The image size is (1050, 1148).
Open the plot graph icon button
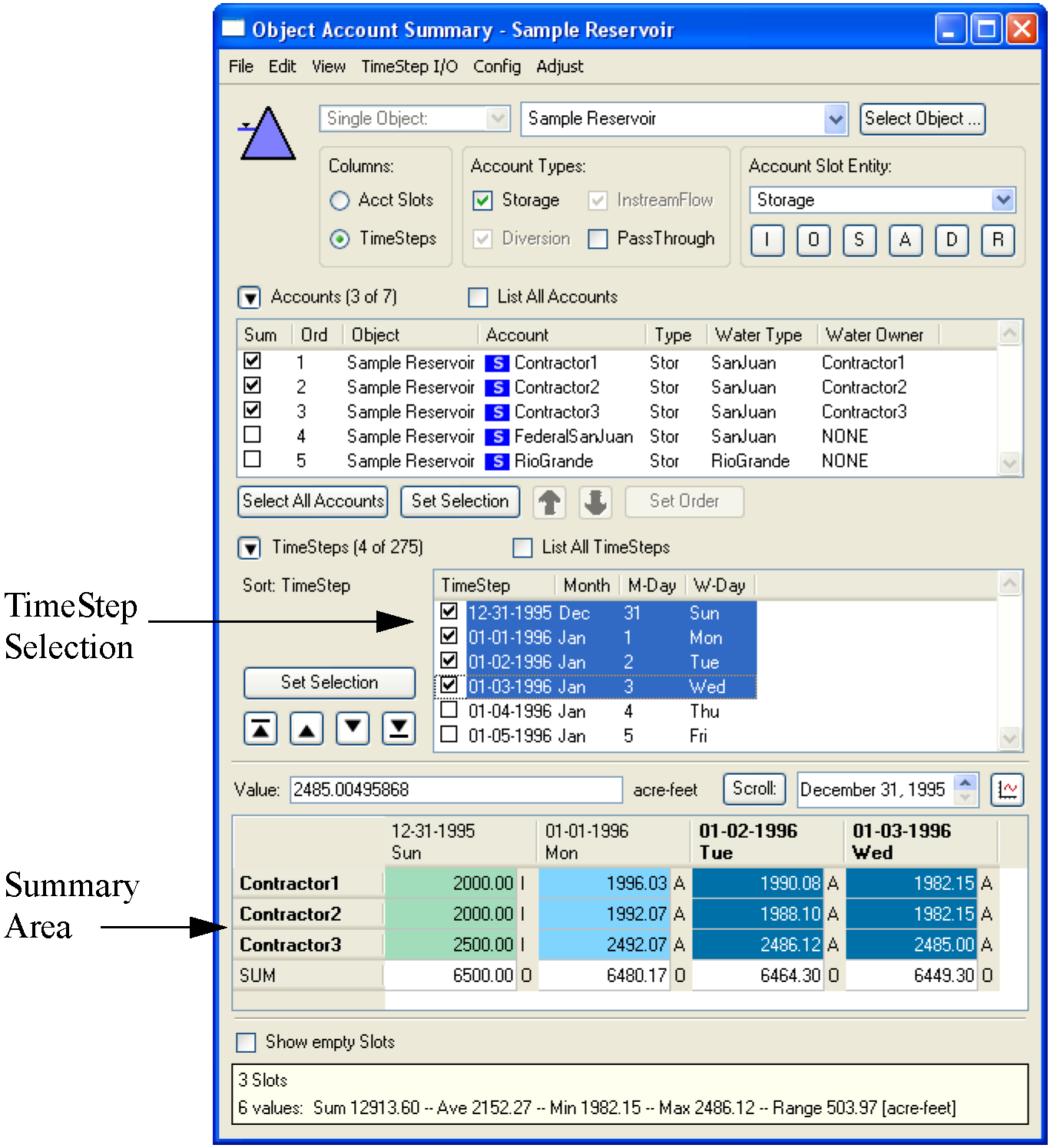pos(1007,789)
